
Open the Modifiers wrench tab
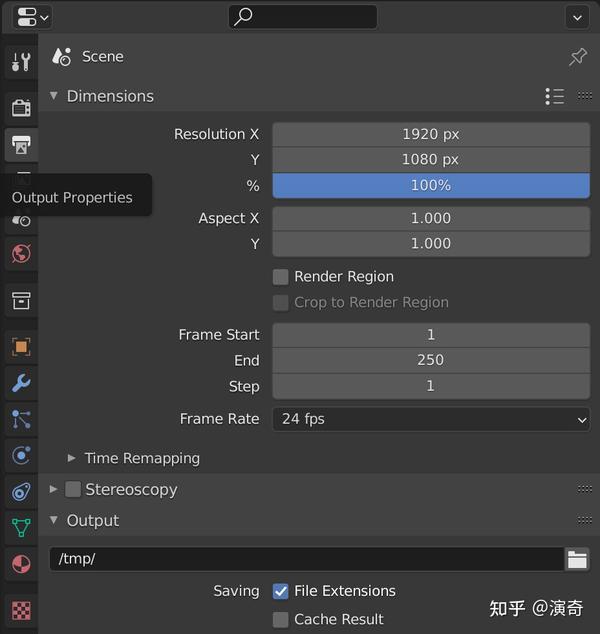point(20,382)
